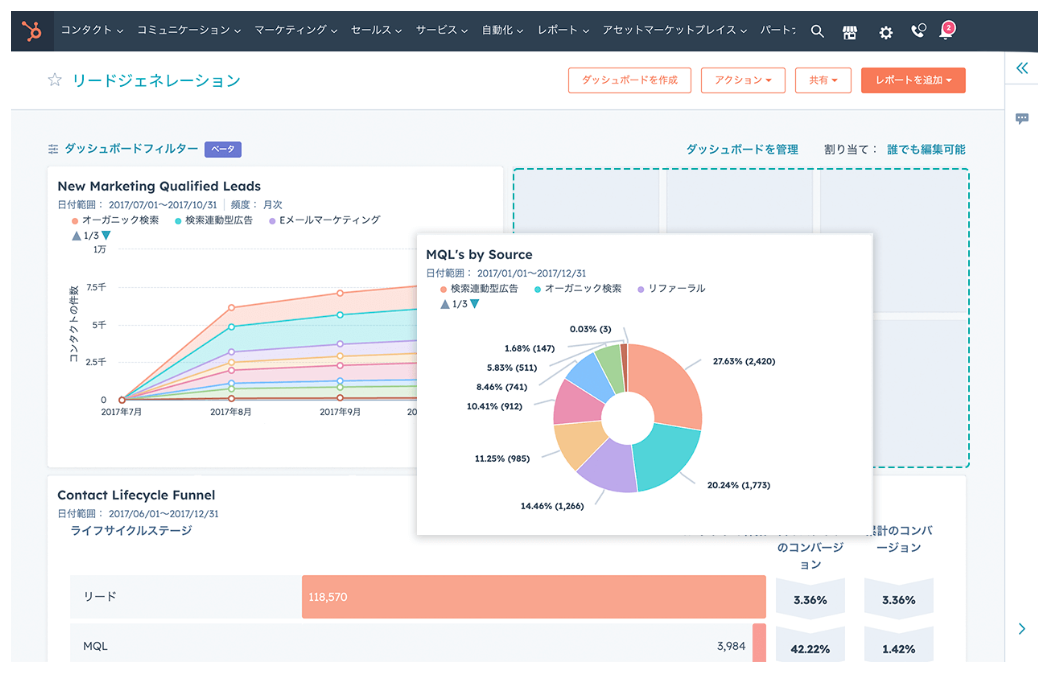The height and width of the screenshot is (673, 1049).
Task: Open notifications from the bell icon
Action: (945, 33)
